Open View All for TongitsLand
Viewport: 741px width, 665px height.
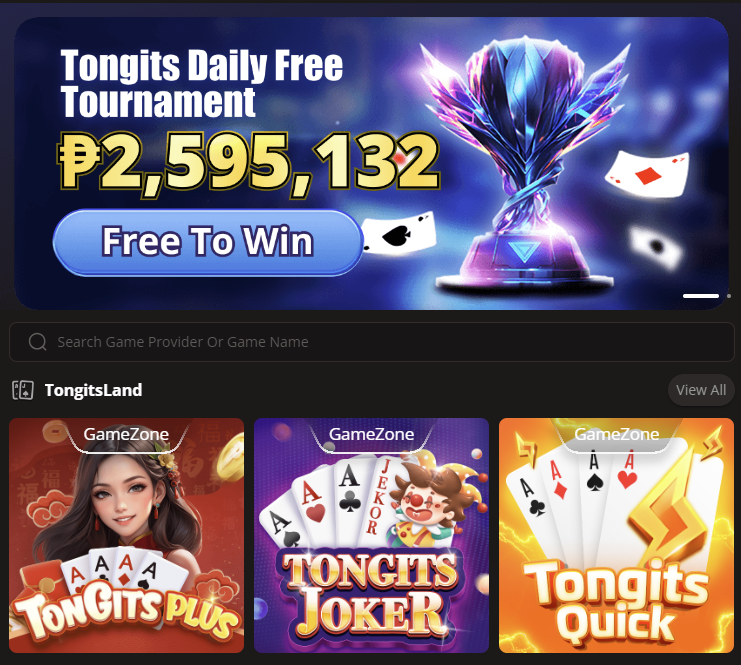701,390
